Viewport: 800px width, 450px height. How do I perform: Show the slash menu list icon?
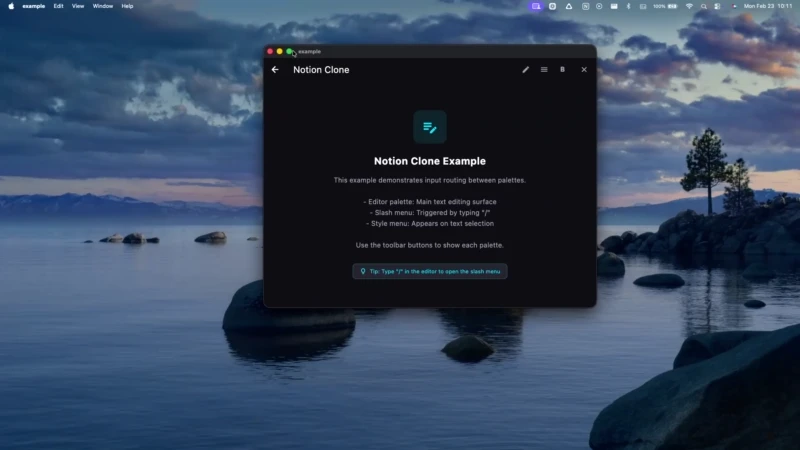coord(544,69)
